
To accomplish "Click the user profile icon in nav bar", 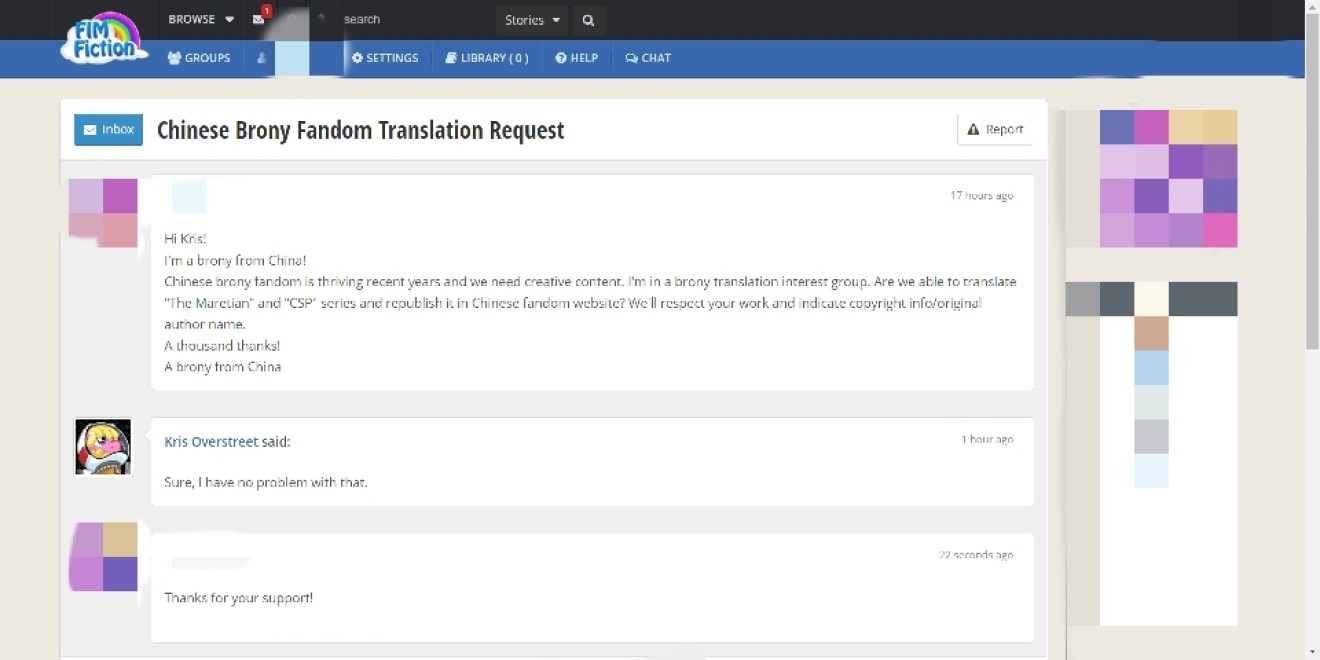I will click(x=262, y=58).
